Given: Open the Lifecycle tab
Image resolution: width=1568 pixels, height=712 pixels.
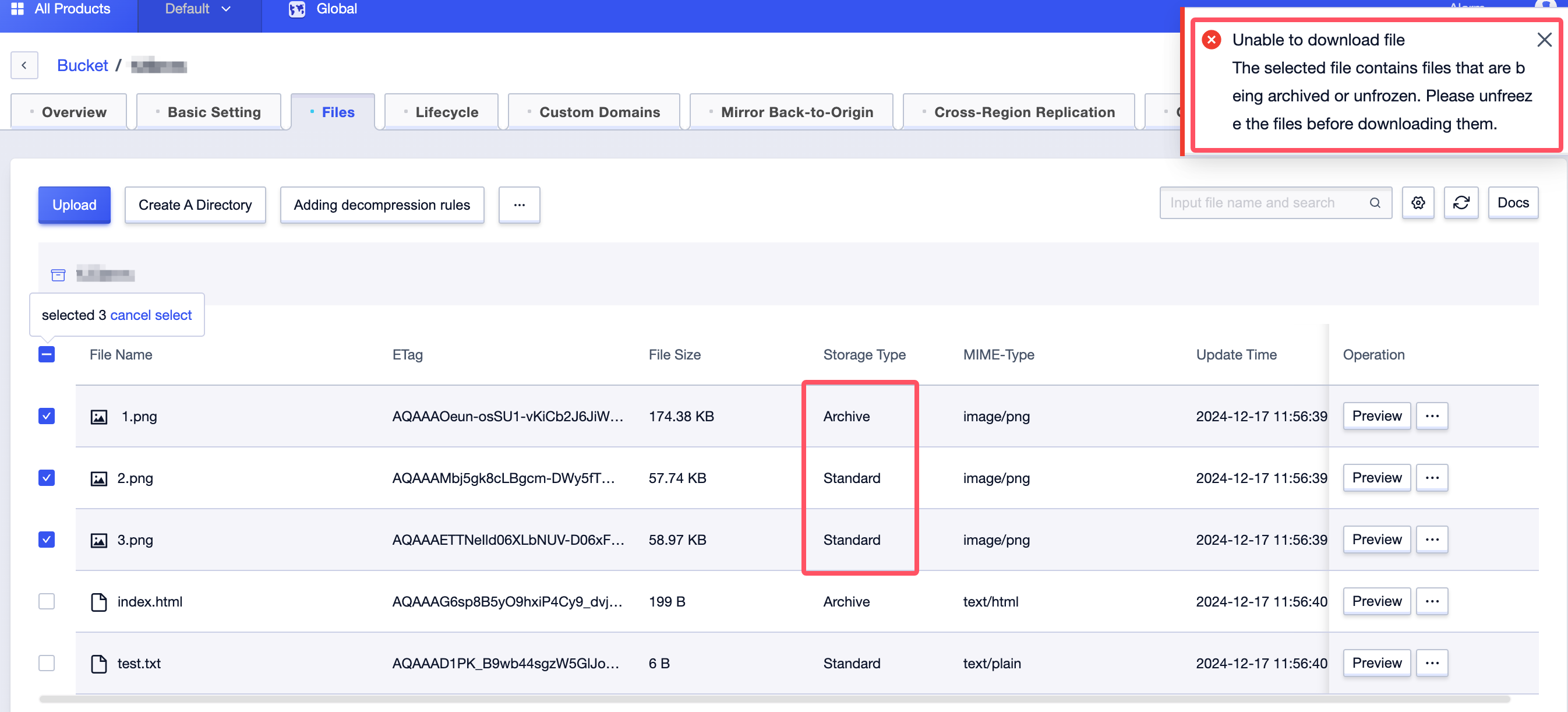Looking at the screenshot, I should 442,112.
